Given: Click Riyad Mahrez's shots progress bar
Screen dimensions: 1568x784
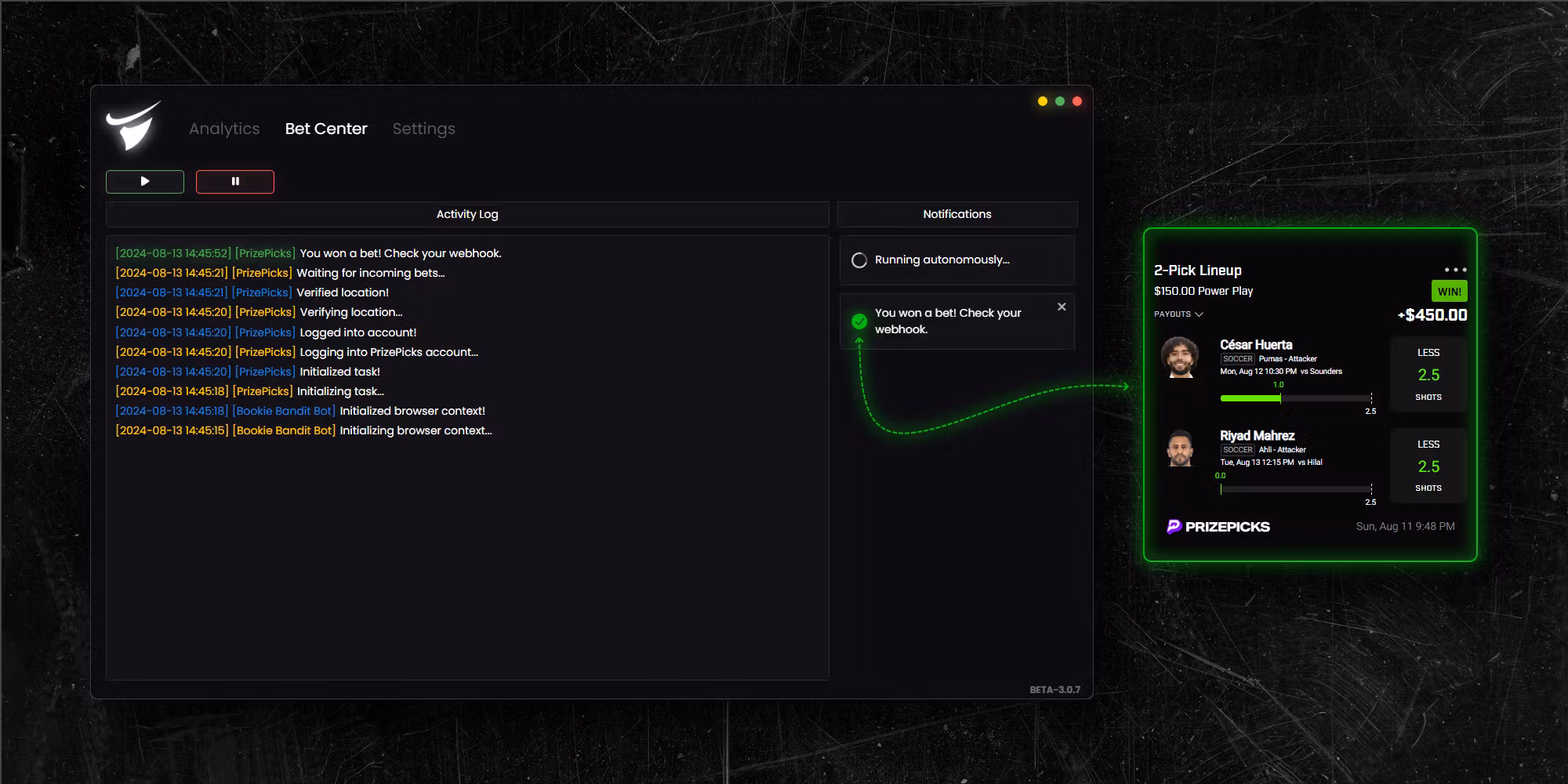Looking at the screenshot, I should pos(1296,489).
